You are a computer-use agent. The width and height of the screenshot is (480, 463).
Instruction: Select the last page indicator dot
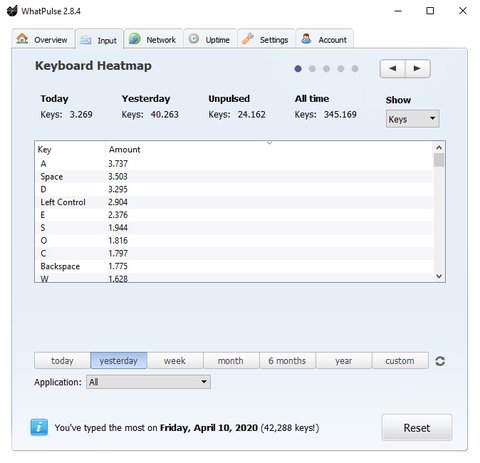pos(355,69)
